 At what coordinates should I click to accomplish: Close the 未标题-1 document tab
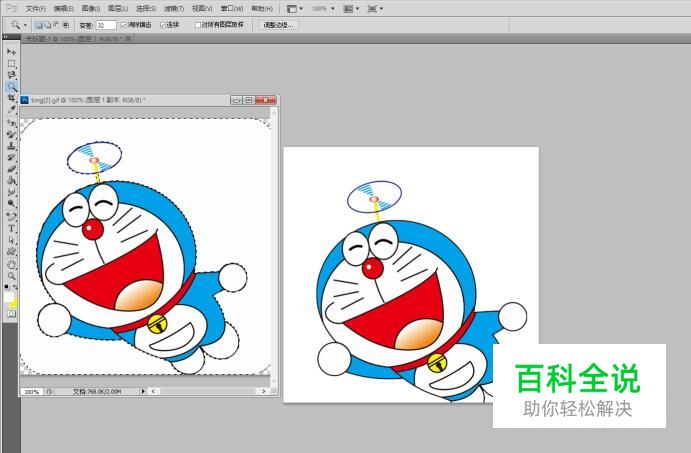tap(128, 39)
